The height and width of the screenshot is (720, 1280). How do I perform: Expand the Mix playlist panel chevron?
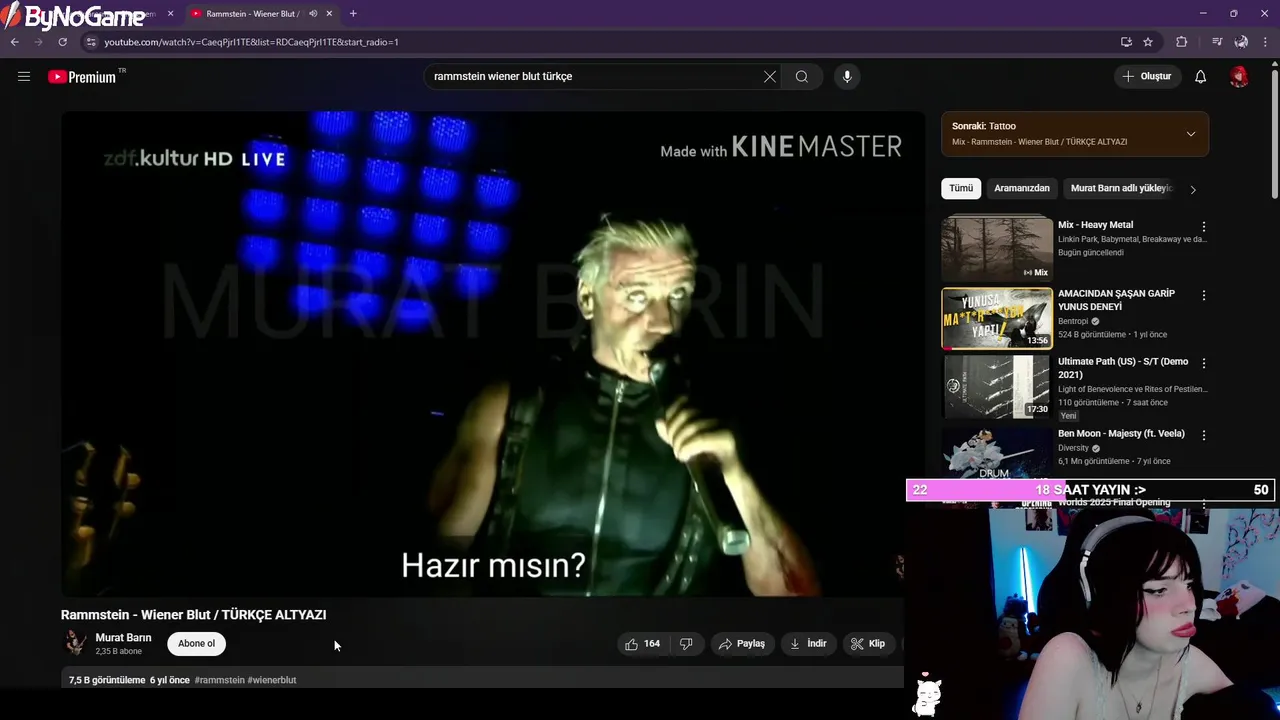coord(1191,134)
